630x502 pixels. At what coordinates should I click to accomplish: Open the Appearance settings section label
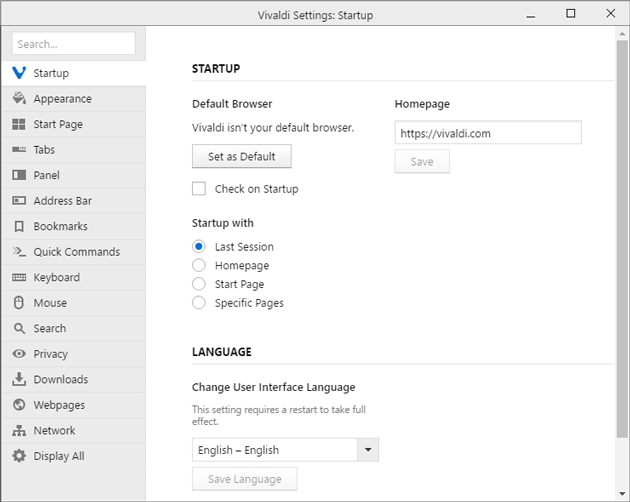[x=62, y=98]
